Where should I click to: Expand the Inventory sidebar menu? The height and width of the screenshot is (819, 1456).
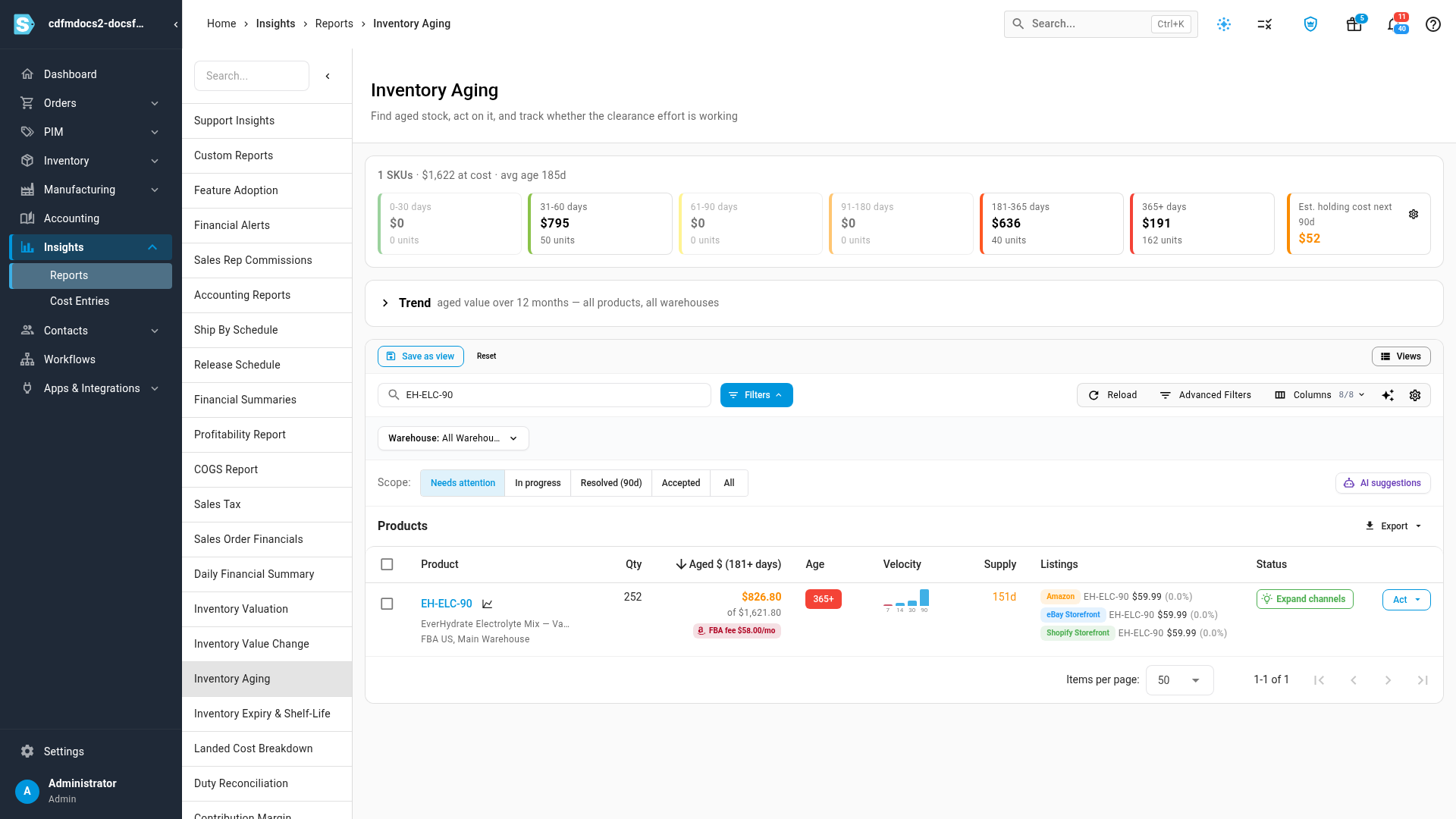point(91,161)
